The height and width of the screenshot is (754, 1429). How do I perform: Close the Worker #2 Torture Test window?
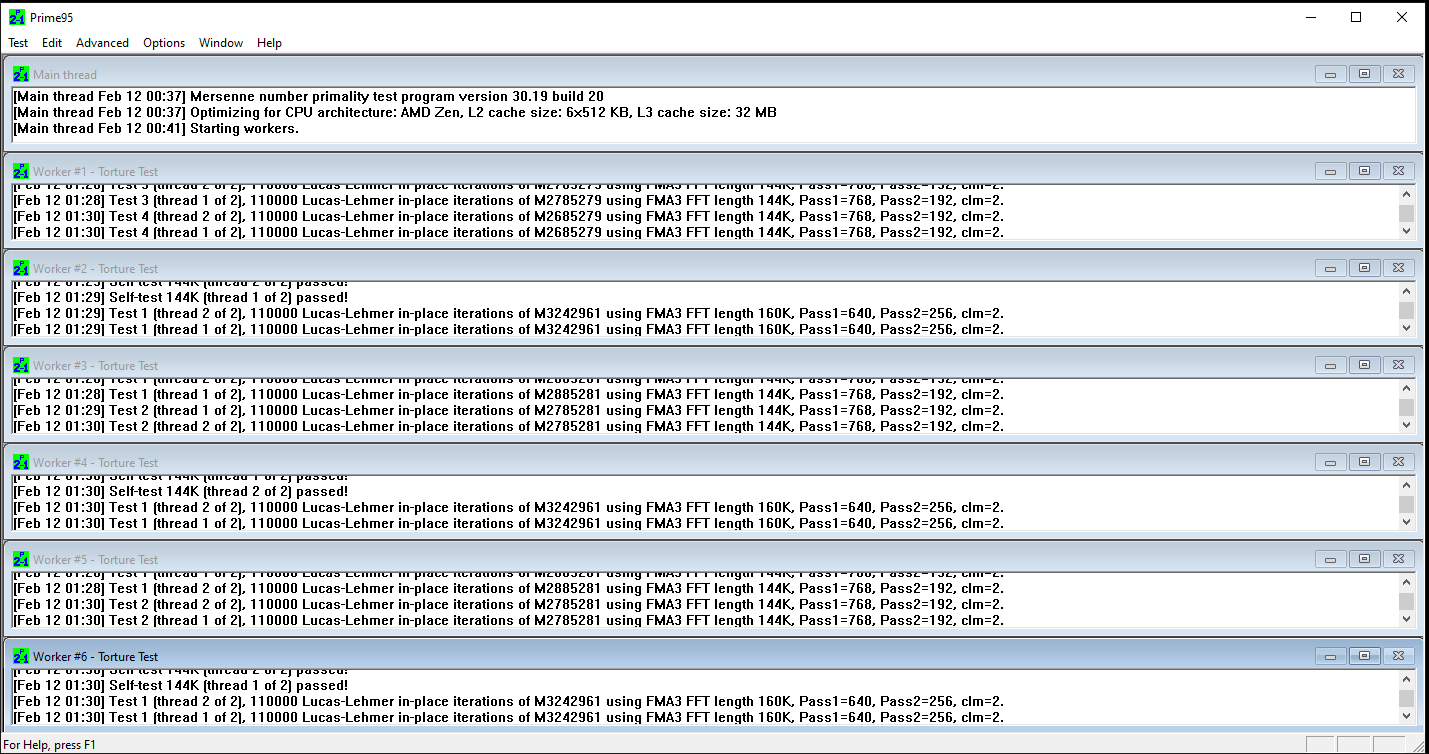(x=1399, y=268)
